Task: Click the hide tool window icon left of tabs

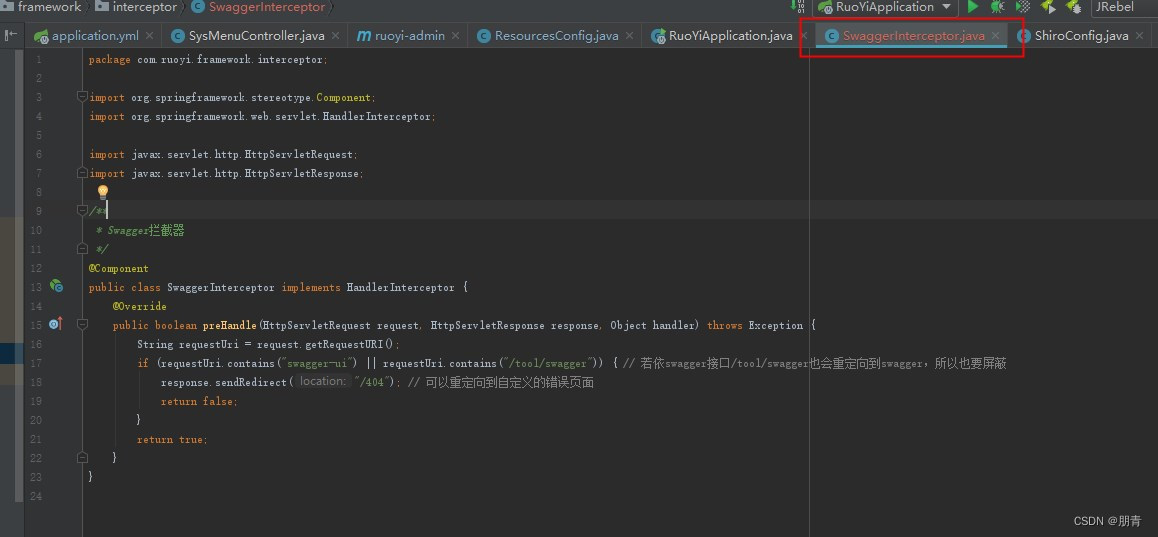Action: click(x=11, y=35)
